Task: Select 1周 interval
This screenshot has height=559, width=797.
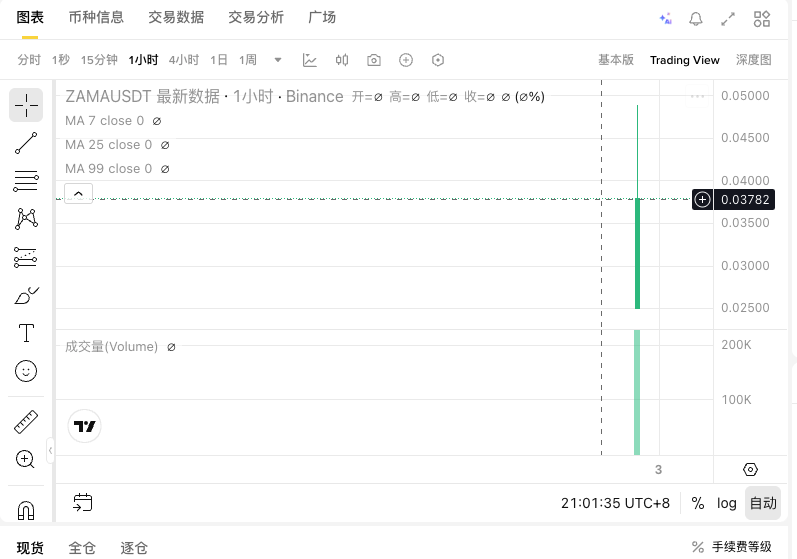Action: click(x=248, y=60)
